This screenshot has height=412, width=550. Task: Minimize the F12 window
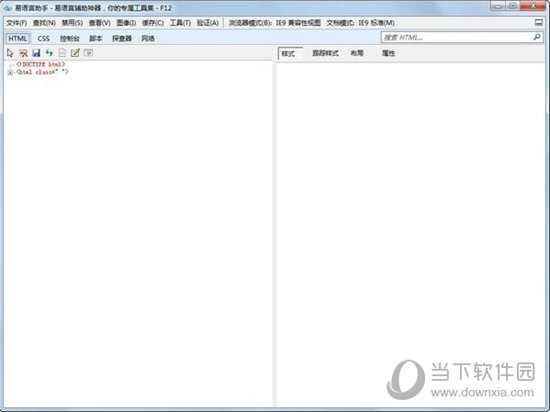coord(497,6)
